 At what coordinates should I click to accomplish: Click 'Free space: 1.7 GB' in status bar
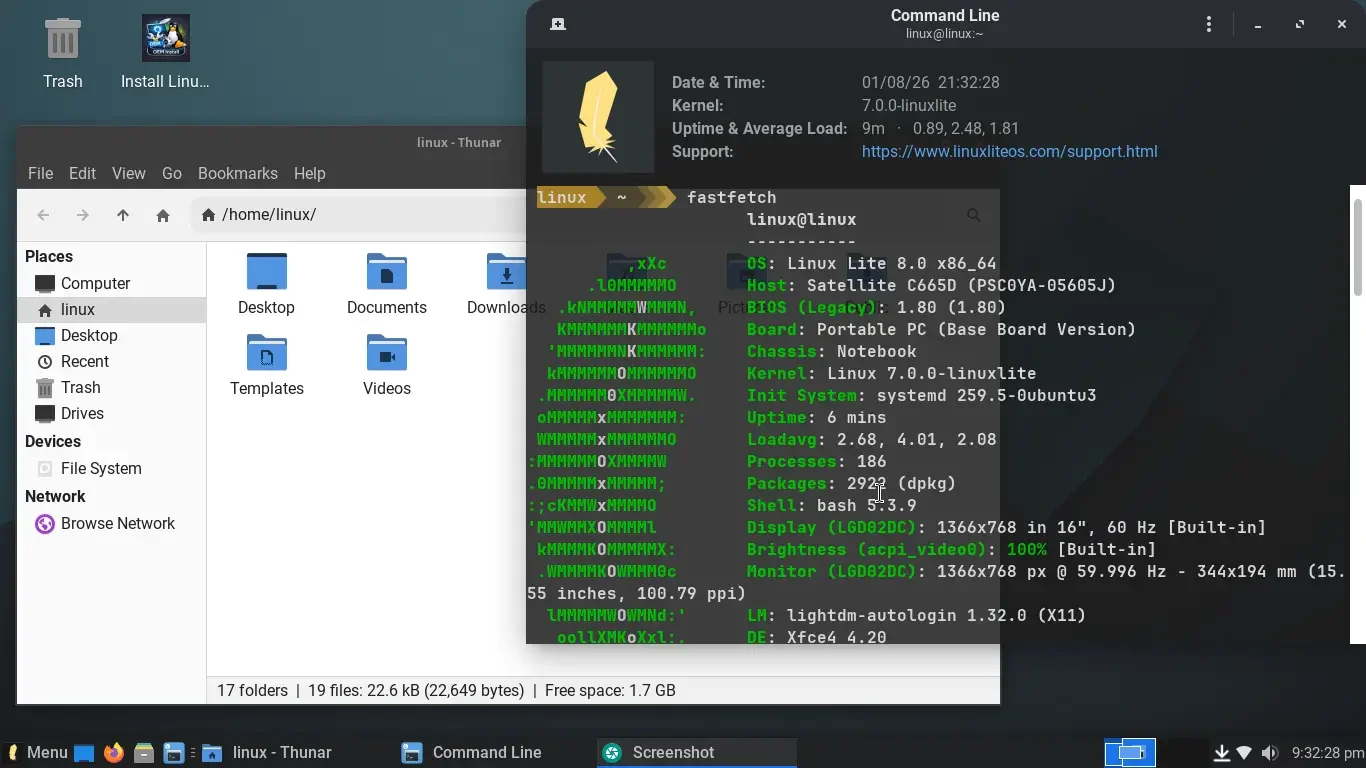pos(610,690)
